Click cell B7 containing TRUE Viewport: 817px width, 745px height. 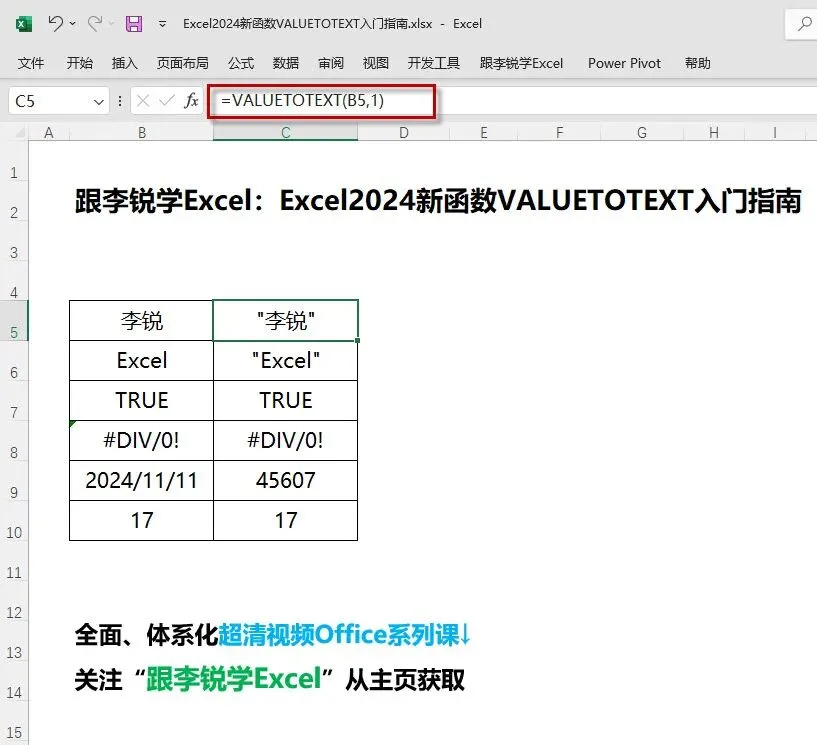(x=141, y=400)
